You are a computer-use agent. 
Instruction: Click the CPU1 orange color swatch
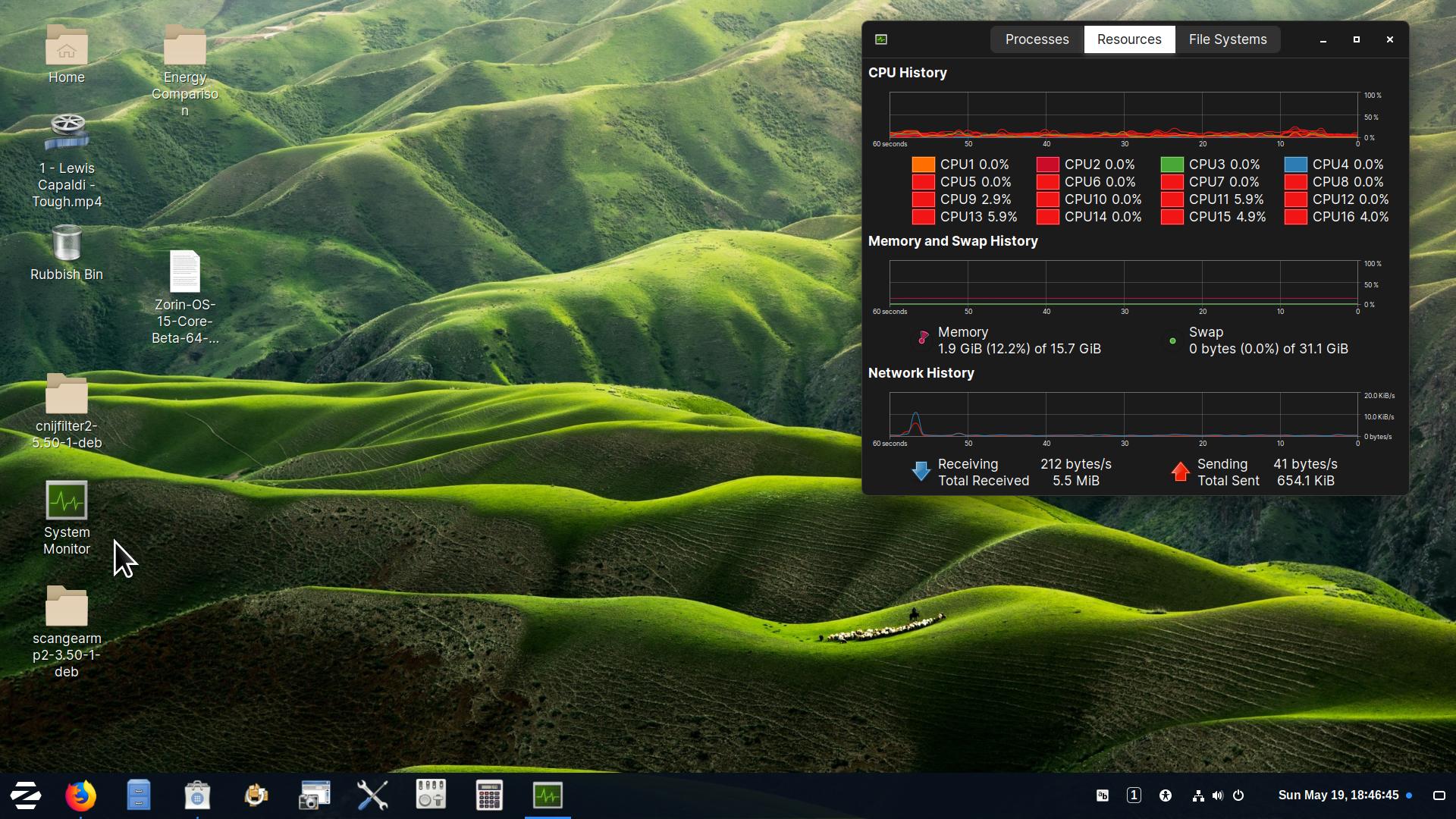[x=923, y=165]
